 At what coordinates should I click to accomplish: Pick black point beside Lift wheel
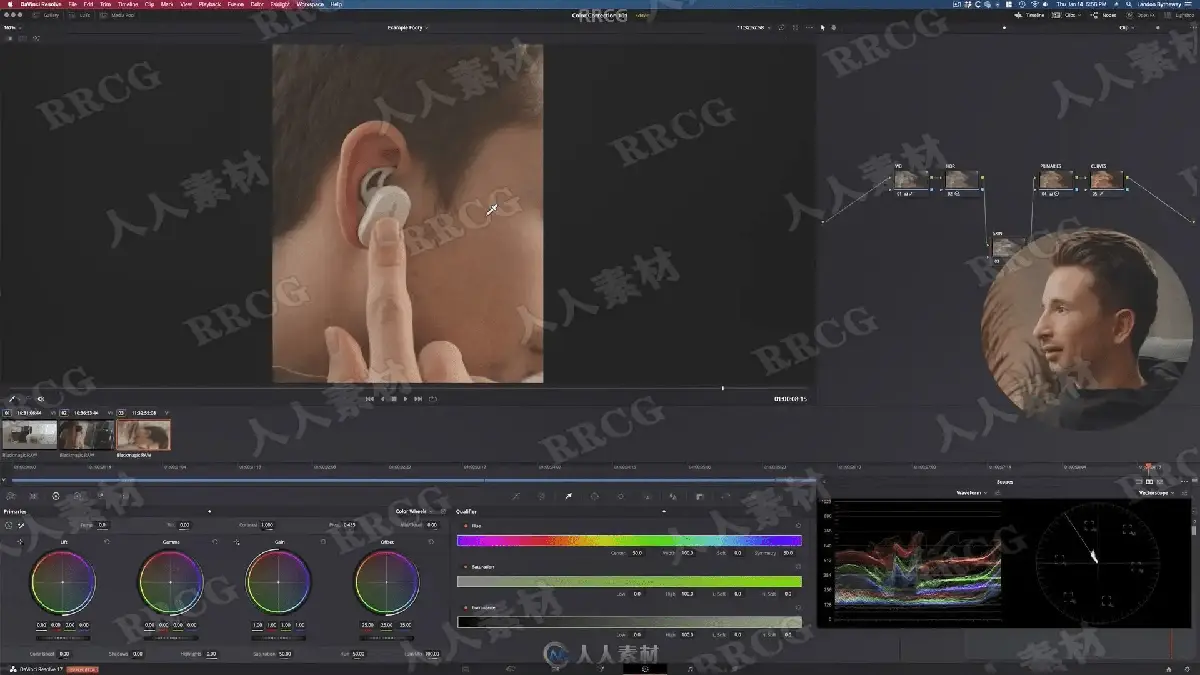point(20,541)
